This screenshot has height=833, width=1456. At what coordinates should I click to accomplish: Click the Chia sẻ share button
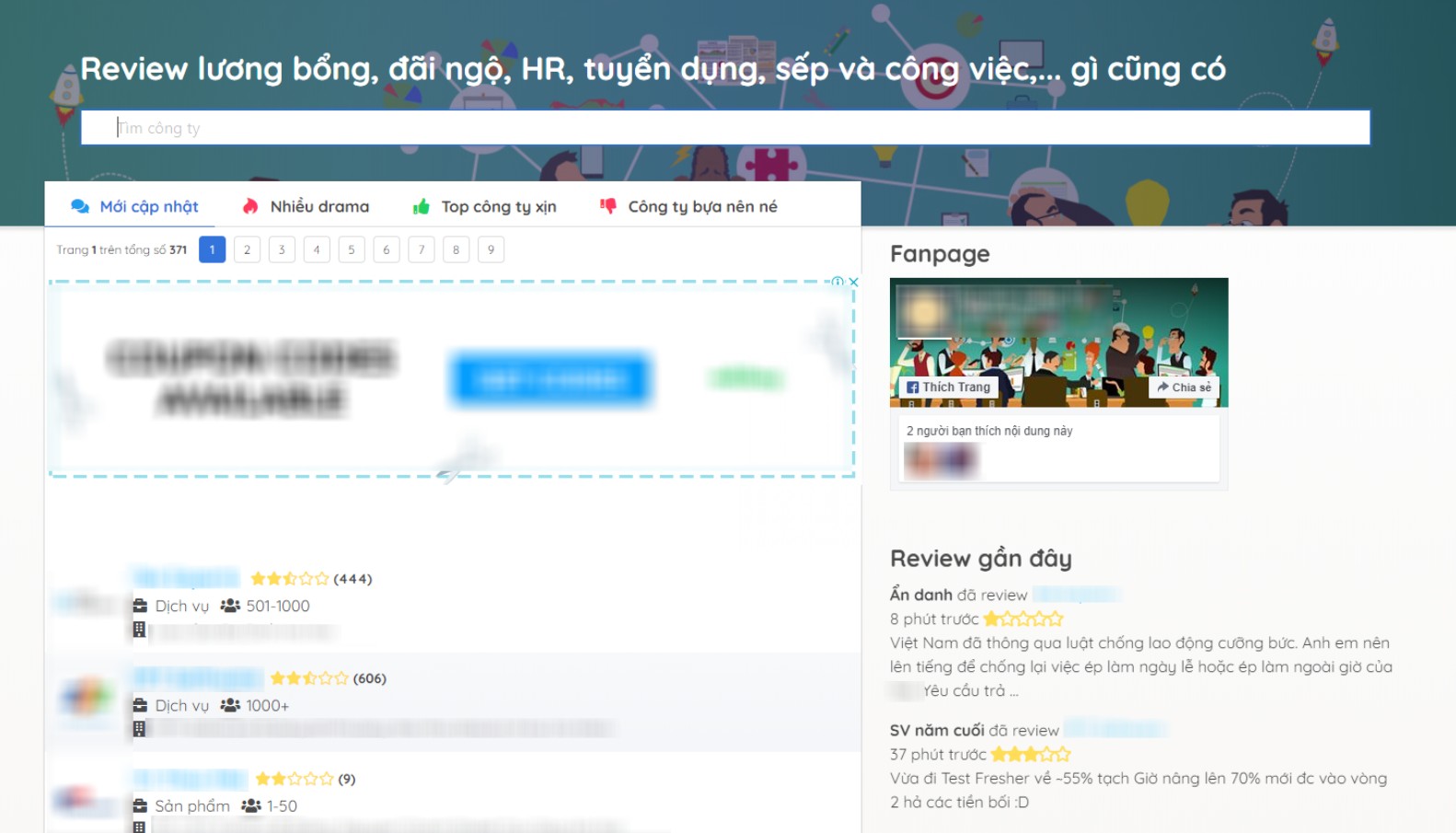(1184, 388)
